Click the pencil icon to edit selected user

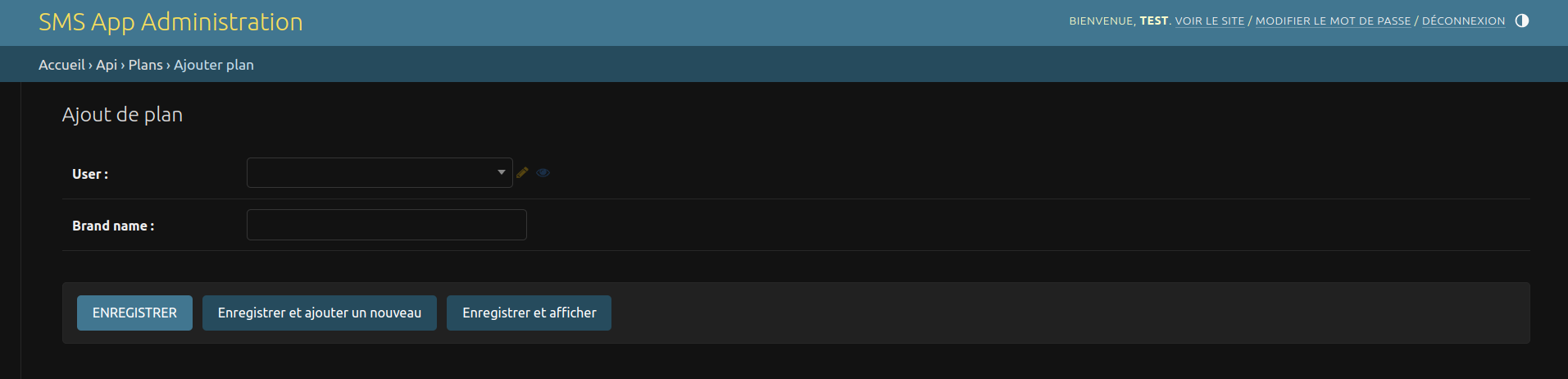[x=522, y=172]
